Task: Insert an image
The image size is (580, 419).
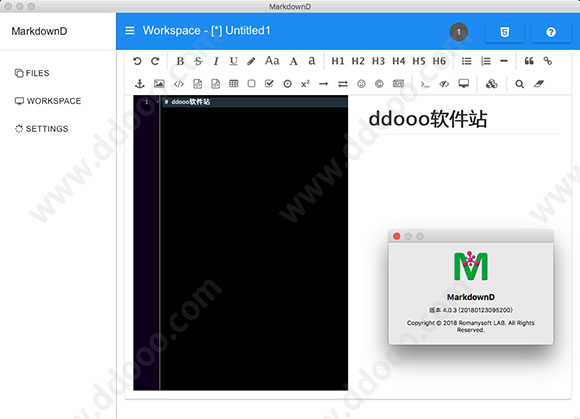Action: 159,84
